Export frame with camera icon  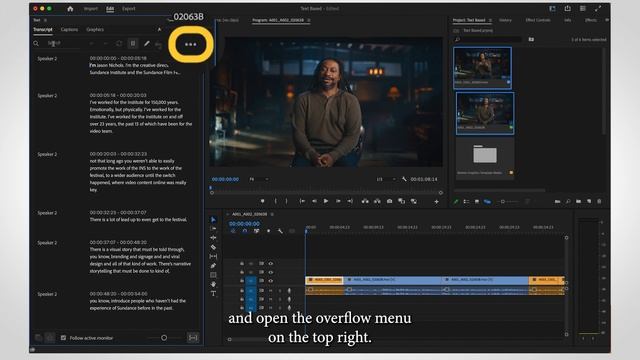tap(389, 201)
